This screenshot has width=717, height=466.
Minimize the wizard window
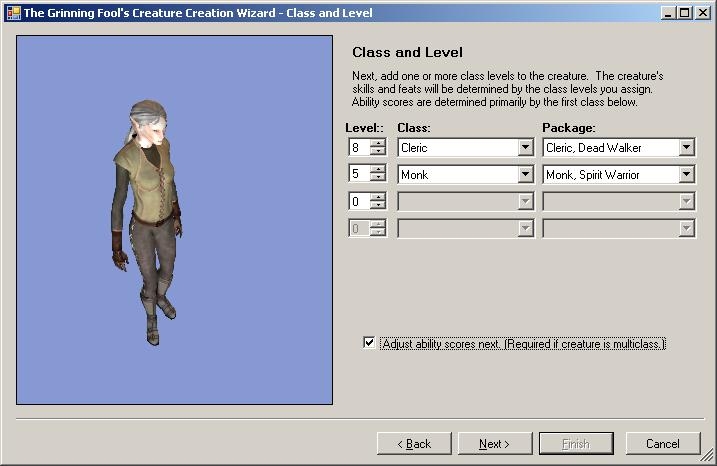(667, 13)
